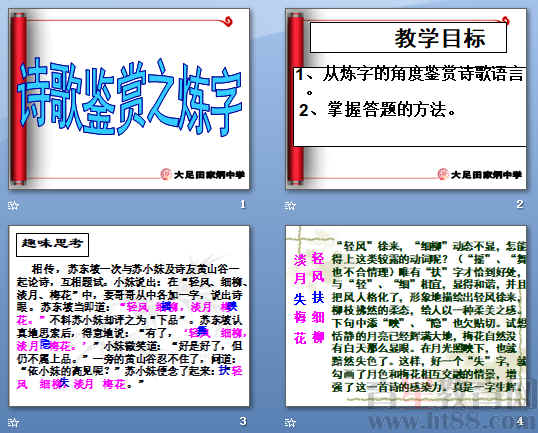The height and width of the screenshot is (433, 538).
Task: Click the 教学目标 title box on slide 2
Action: (408, 37)
